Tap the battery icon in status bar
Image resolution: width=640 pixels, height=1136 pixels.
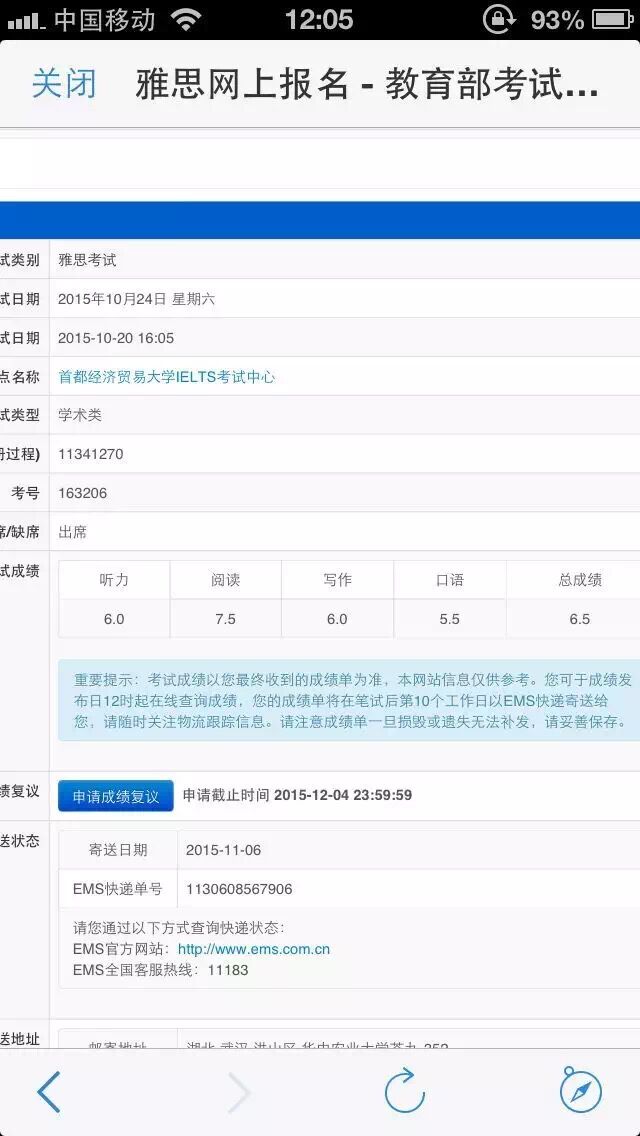[x=613, y=20]
